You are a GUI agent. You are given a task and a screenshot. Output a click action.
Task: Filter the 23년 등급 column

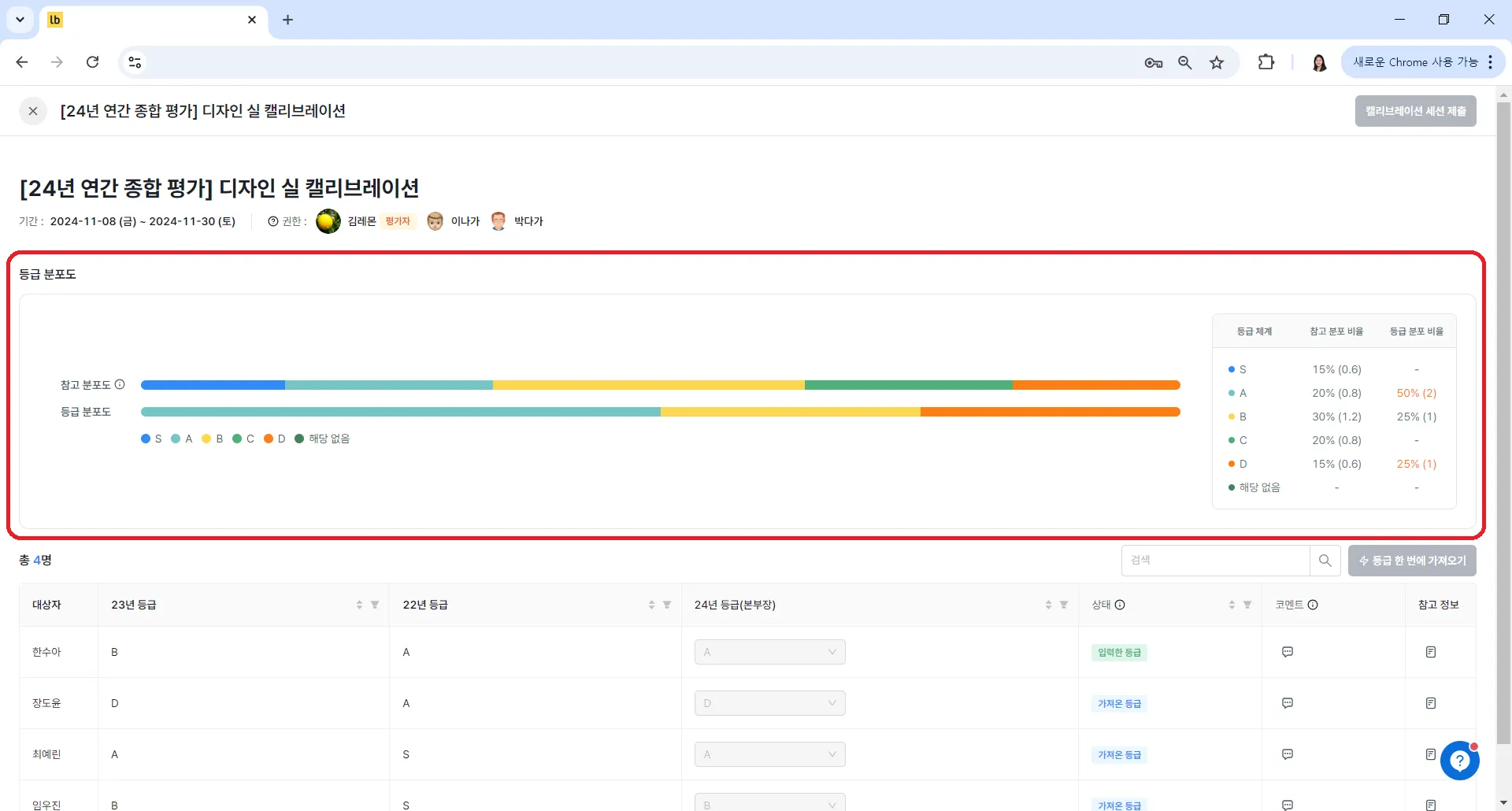click(x=375, y=605)
